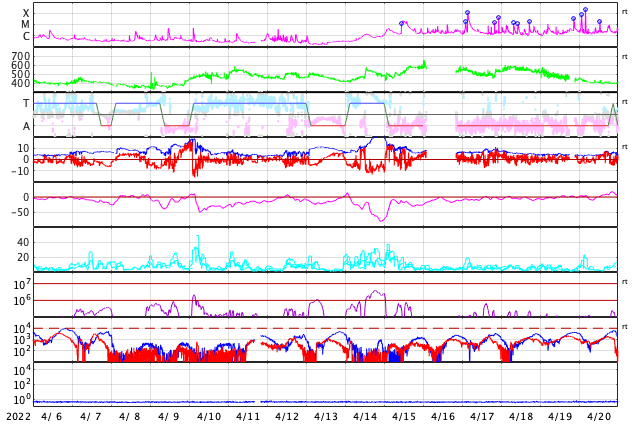The image size is (634, 424).
Task: Click the 4/15 date label
Action: click(404, 416)
